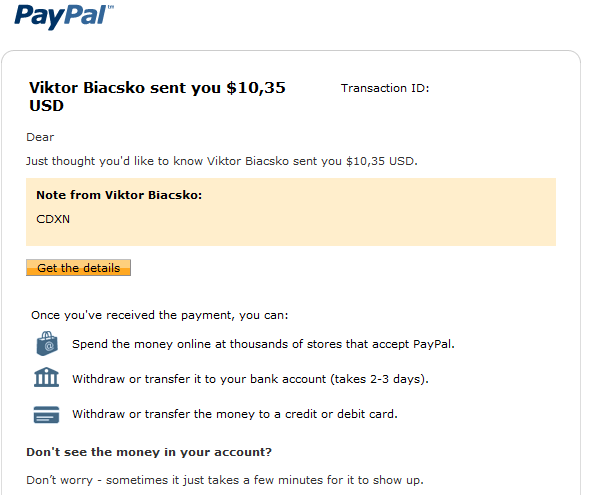Click the Just thought you'd like to know sentence
The width and height of the screenshot is (591, 495).
click(x=222, y=161)
